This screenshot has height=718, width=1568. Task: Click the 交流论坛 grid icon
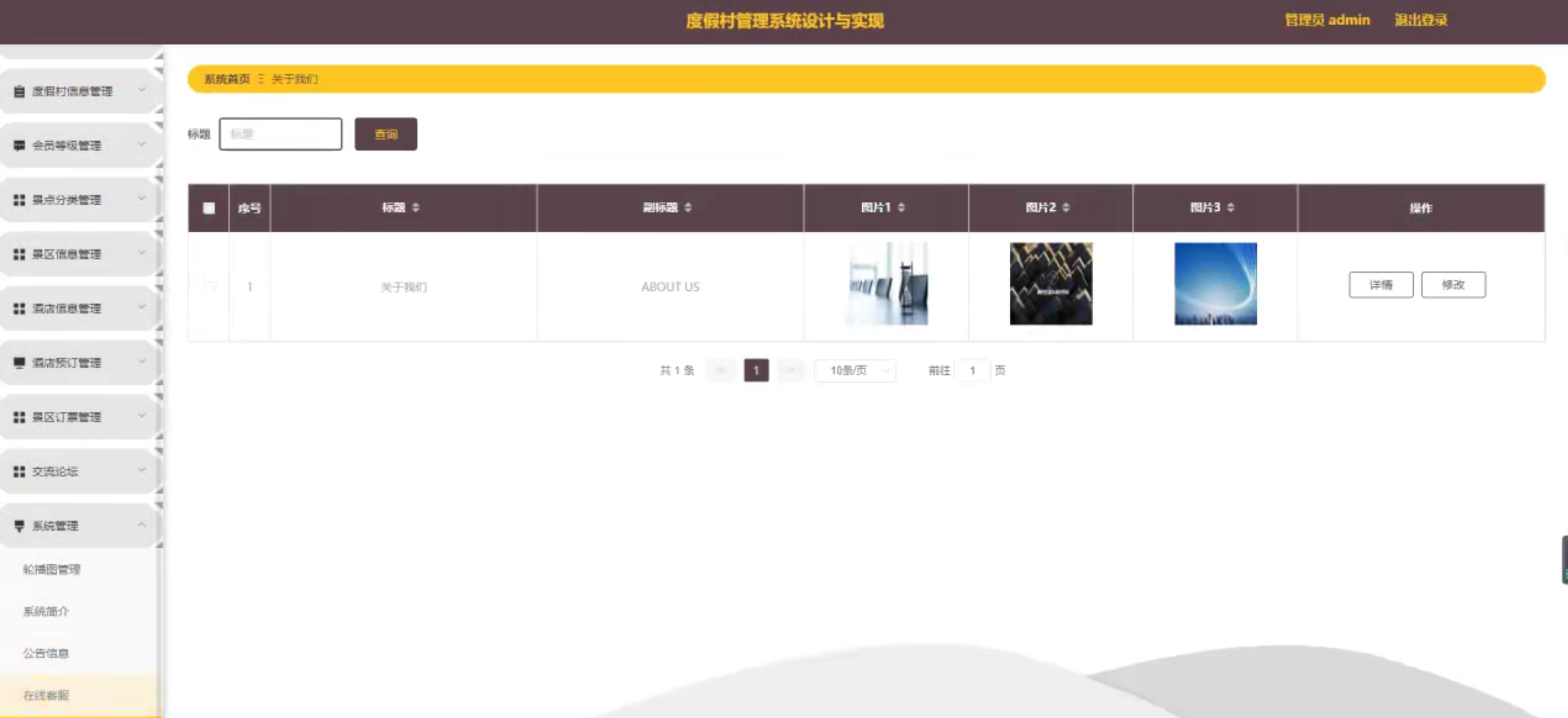(19, 472)
